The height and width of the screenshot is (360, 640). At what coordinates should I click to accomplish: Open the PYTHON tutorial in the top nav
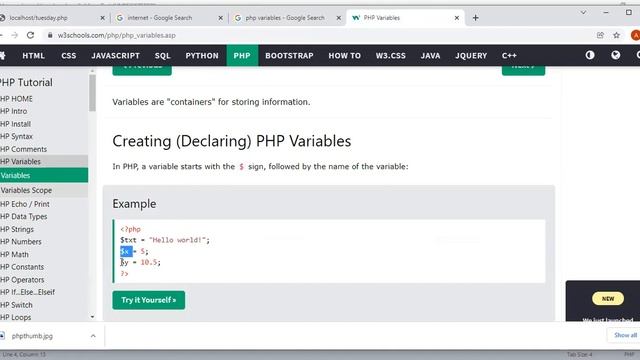tap(202, 56)
